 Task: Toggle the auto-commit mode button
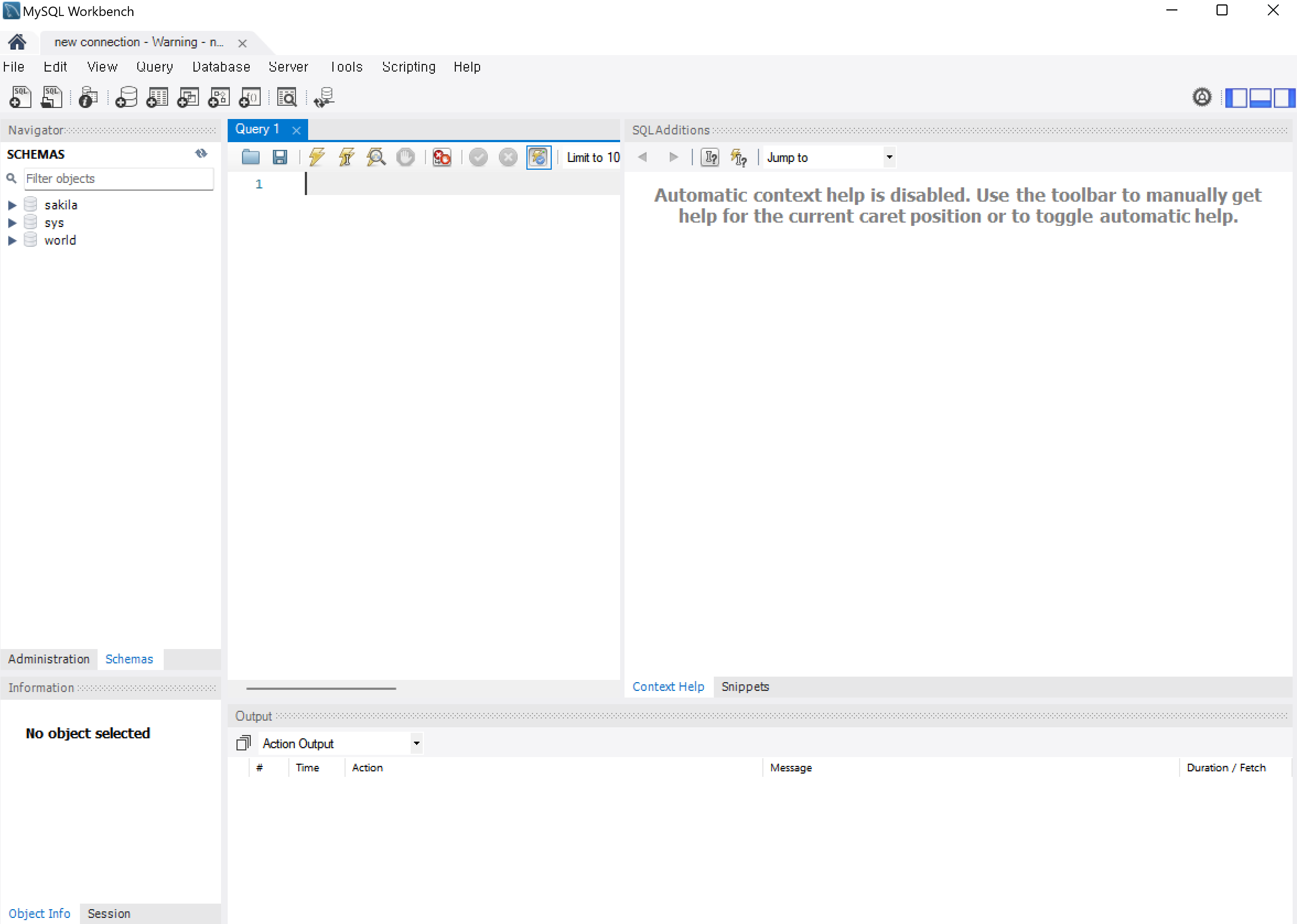[x=539, y=157]
